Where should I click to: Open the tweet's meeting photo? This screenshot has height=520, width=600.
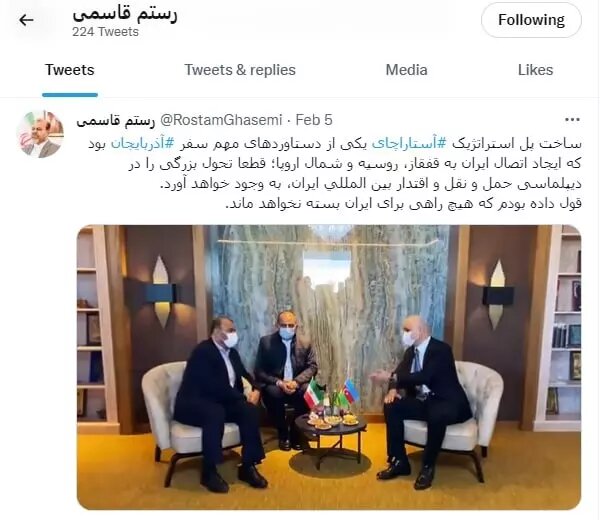pyautogui.click(x=329, y=367)
